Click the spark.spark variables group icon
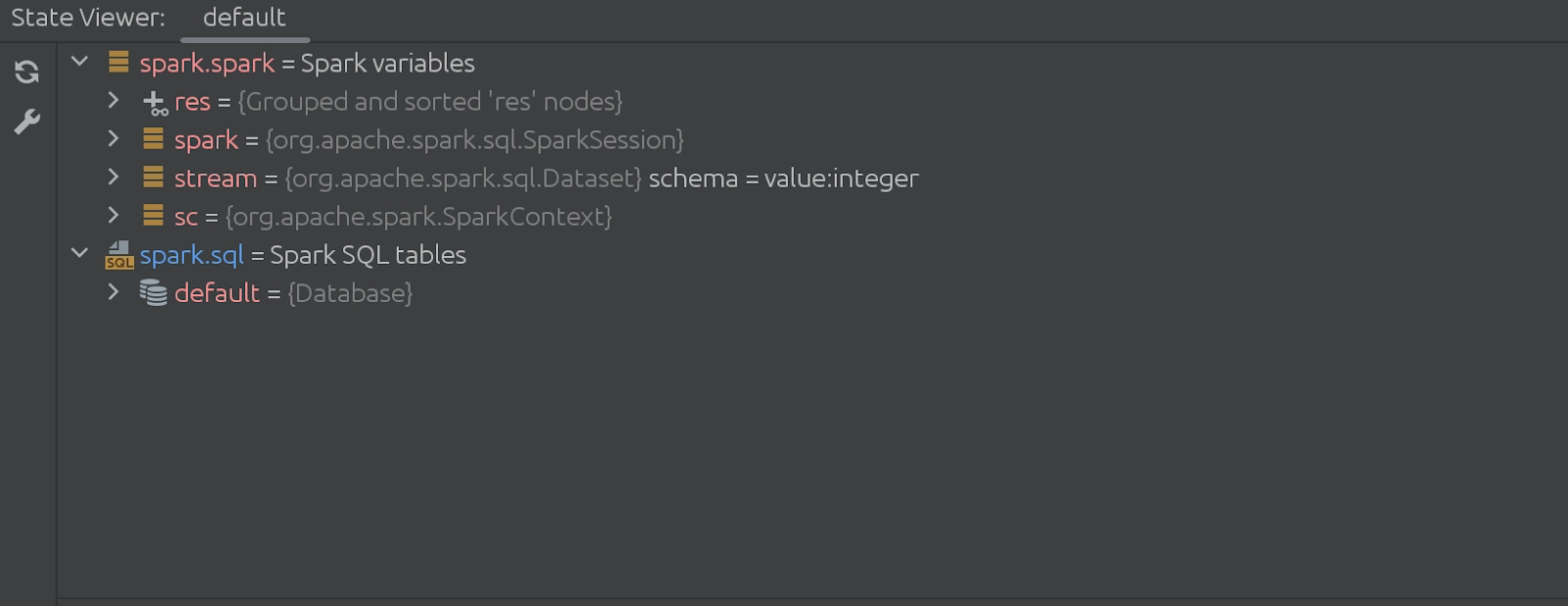1568x606 pixels. [119, 63]
